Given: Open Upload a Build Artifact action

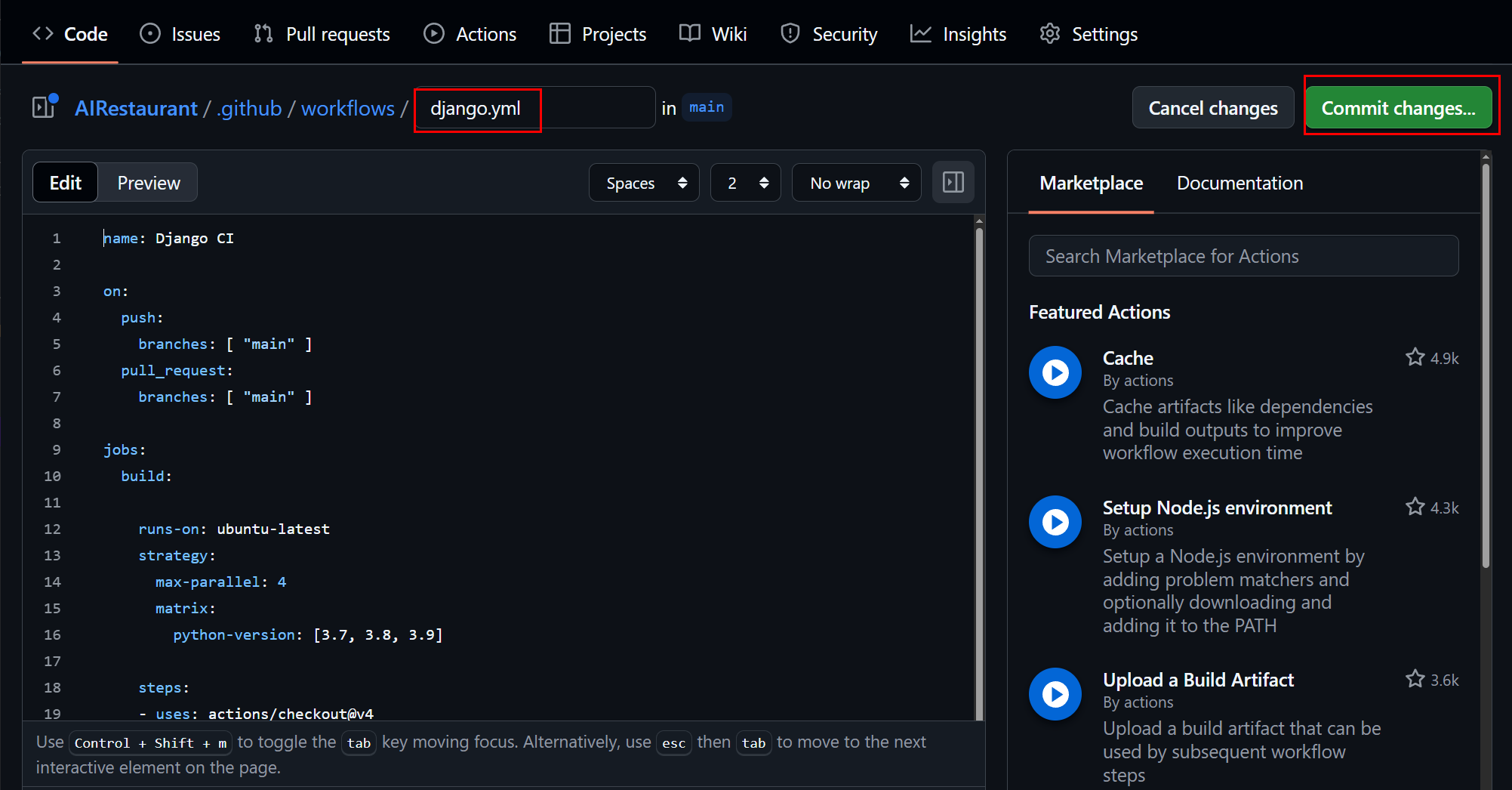Looking at the screenshot, I should point(1198,680).
